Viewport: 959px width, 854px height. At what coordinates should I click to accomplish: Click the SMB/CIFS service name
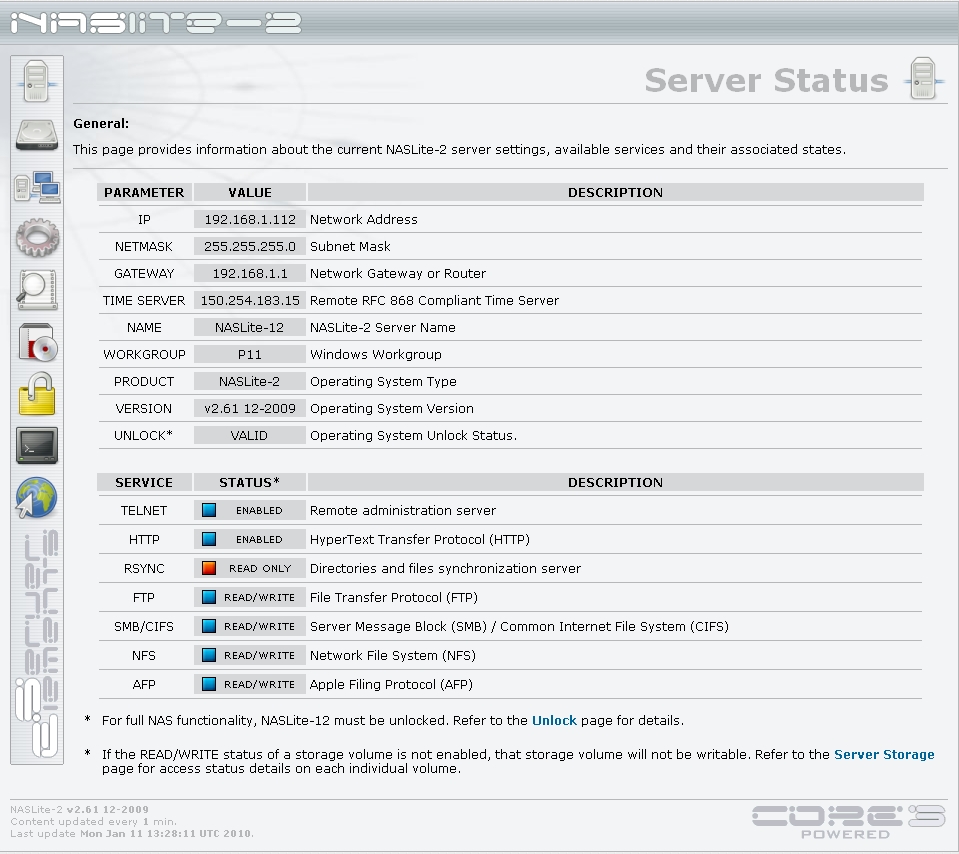click(144, 626)
